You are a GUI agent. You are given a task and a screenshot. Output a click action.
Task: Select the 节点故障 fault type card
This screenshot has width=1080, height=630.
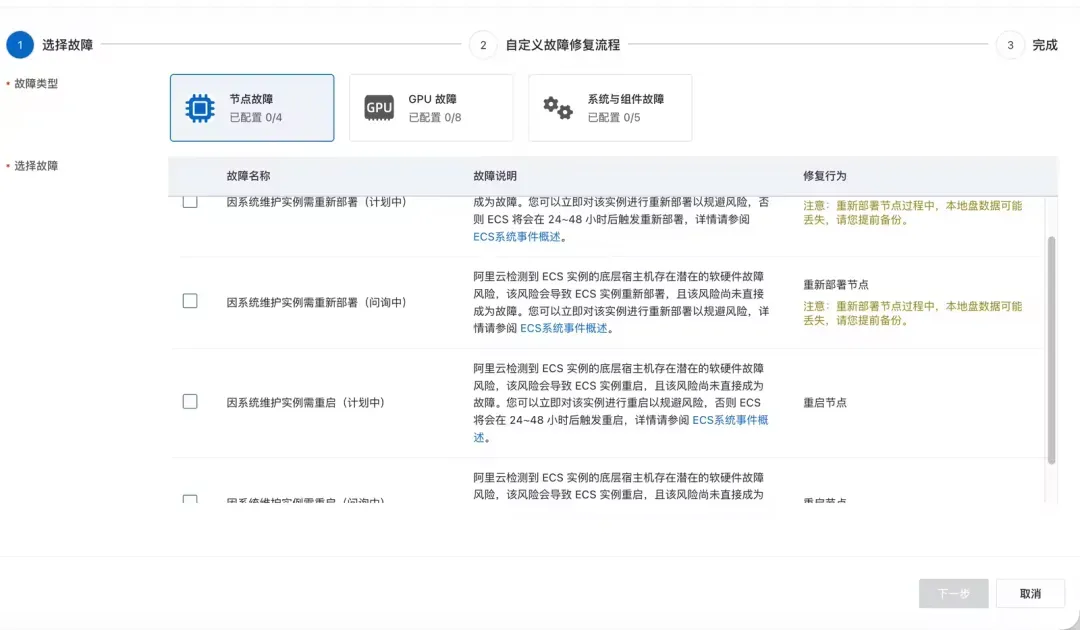pos(252,108)
